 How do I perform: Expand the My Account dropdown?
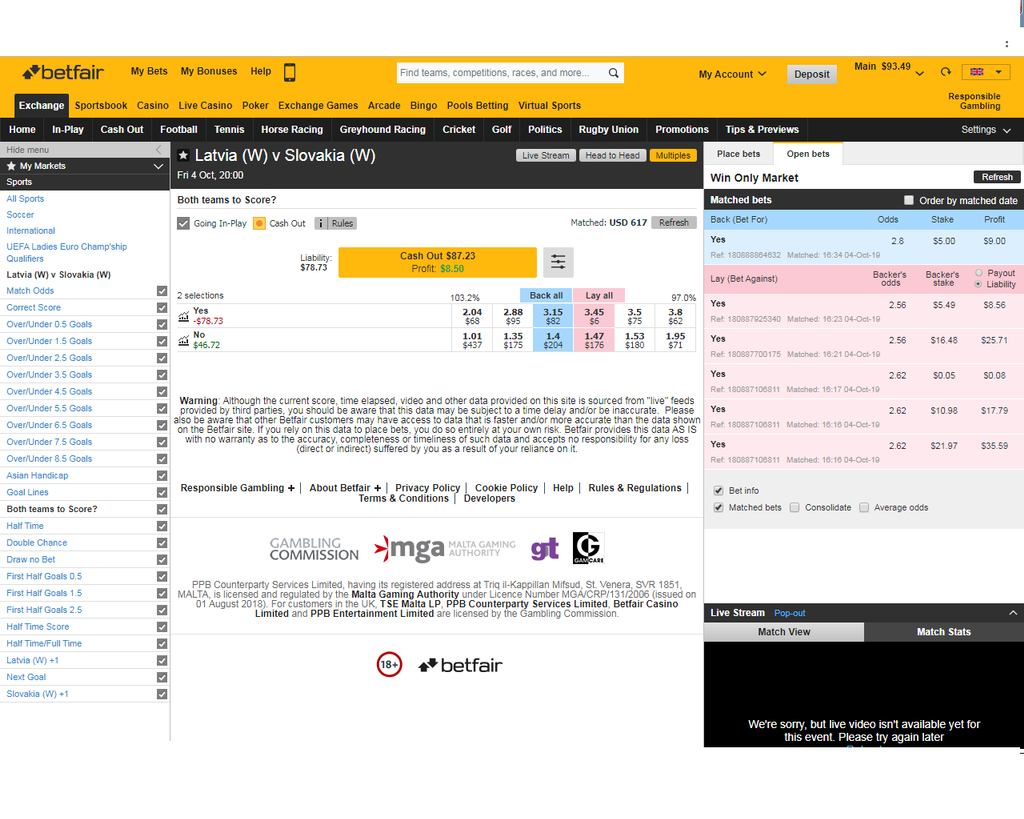pyautogui.click(x=732, y=74)
